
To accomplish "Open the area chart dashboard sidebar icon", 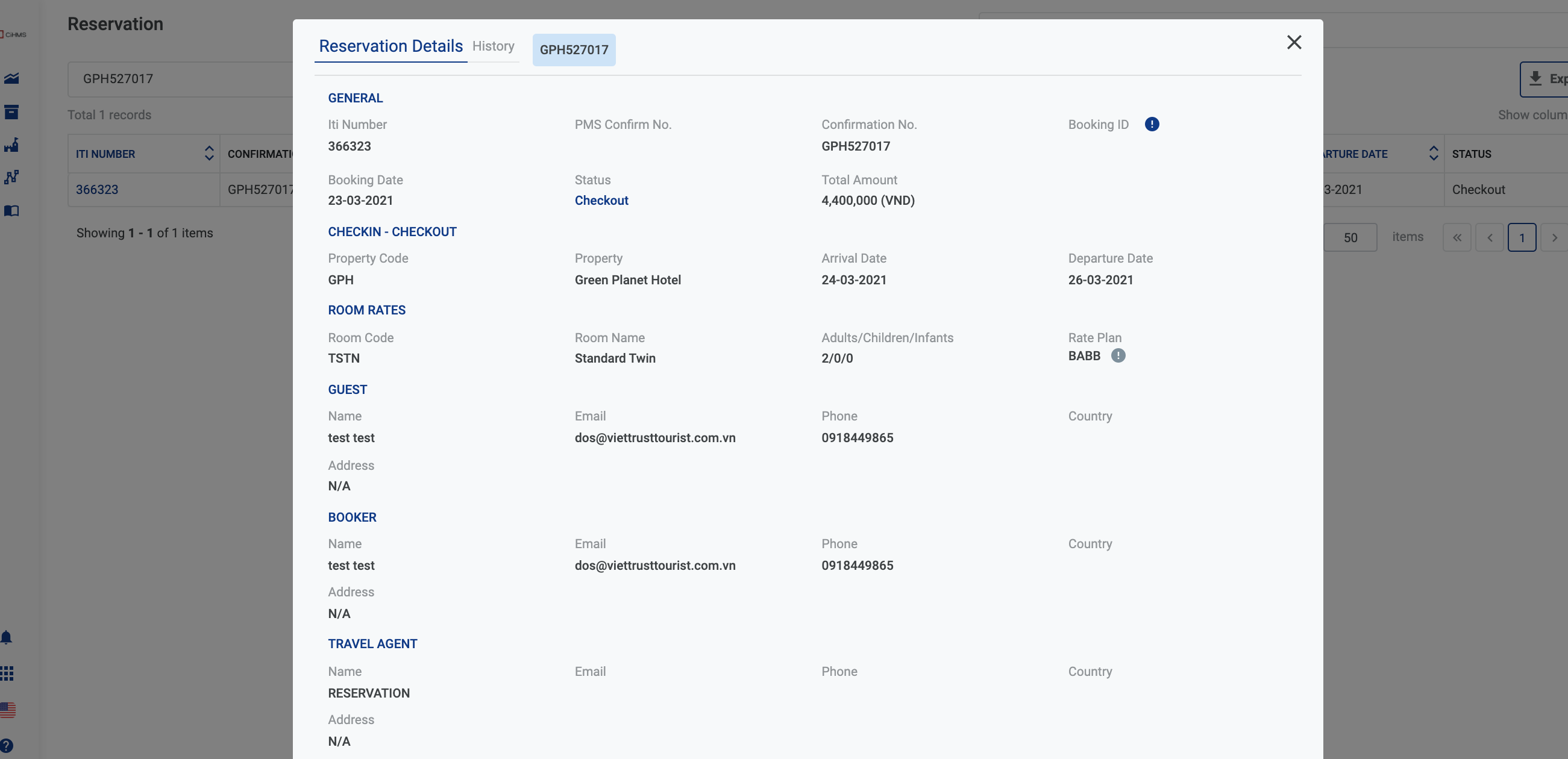I will 11,78.
